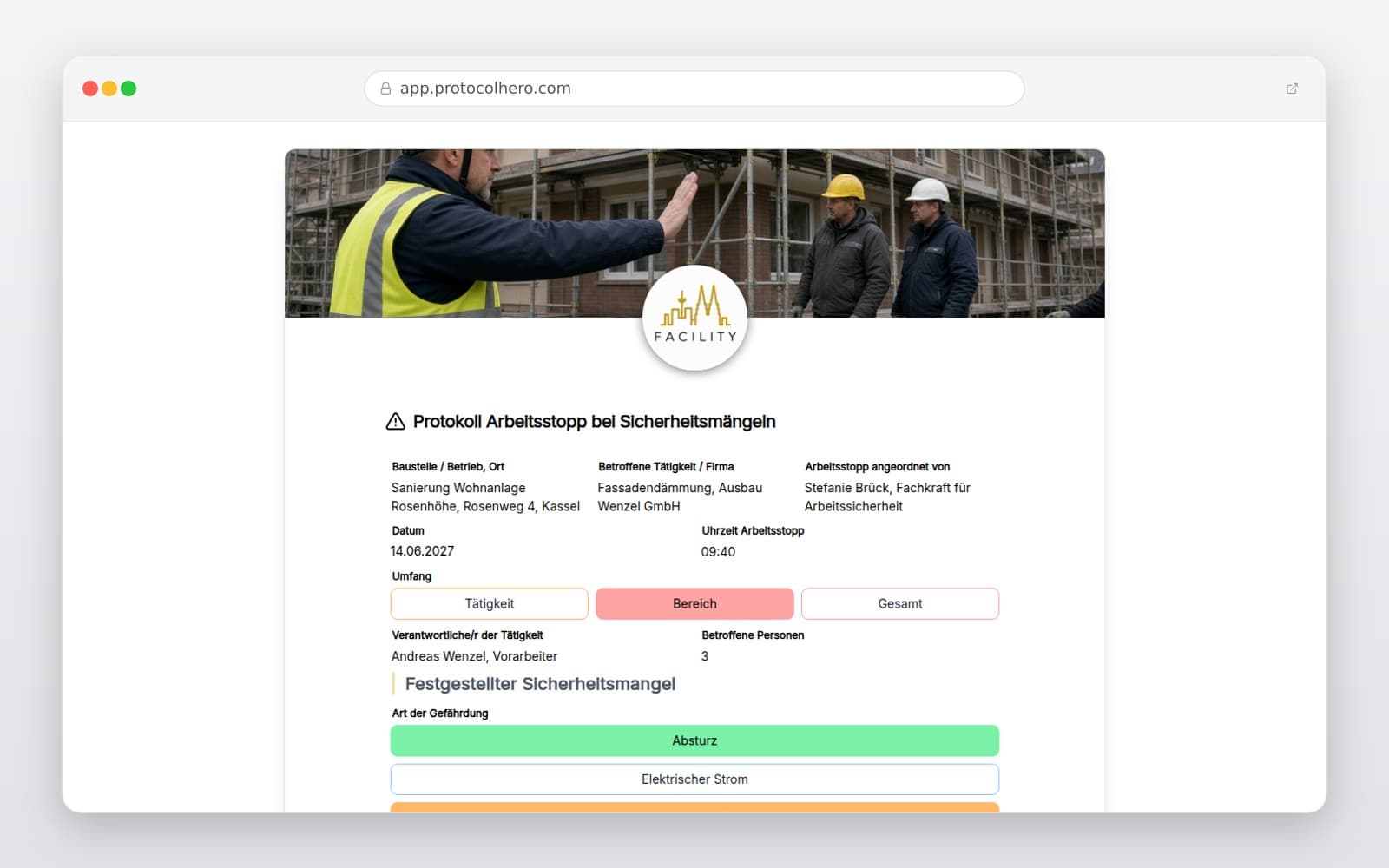Click the construction site header image

694,233
